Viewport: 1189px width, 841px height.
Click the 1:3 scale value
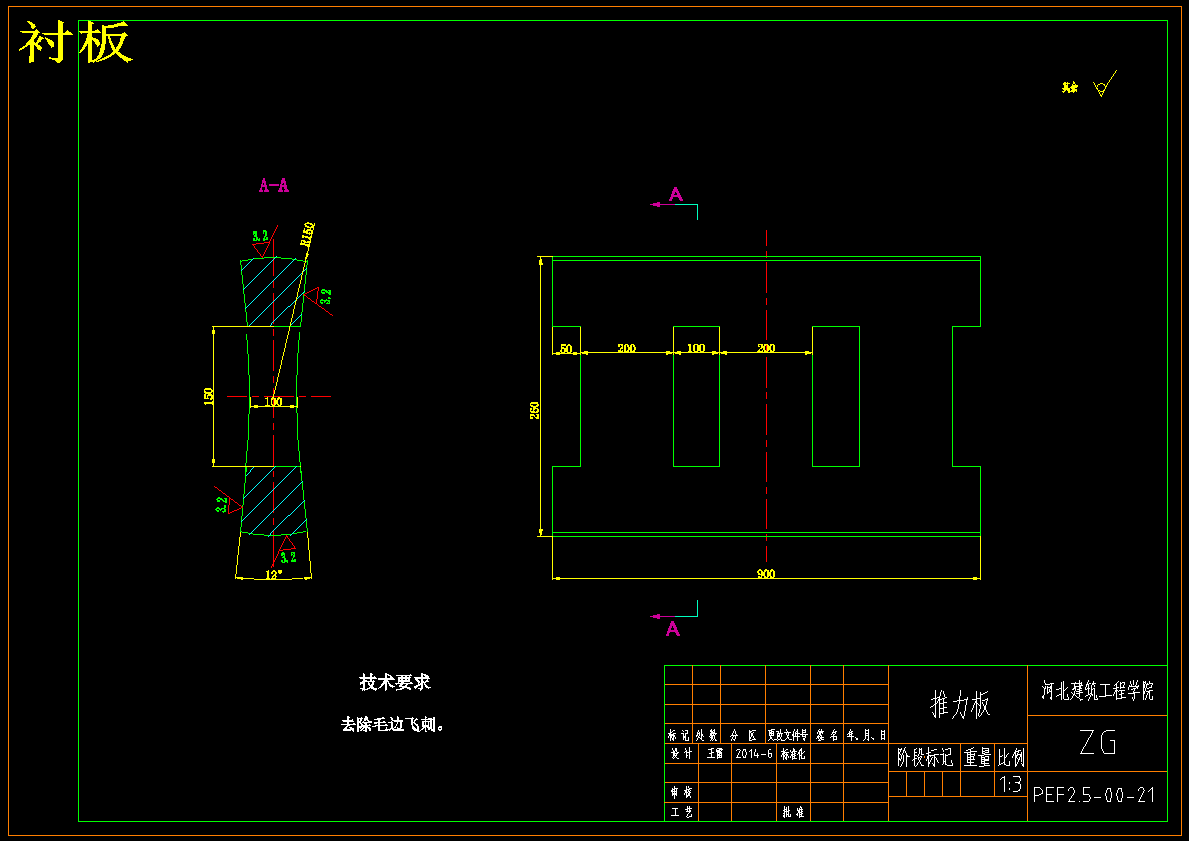1010,784
